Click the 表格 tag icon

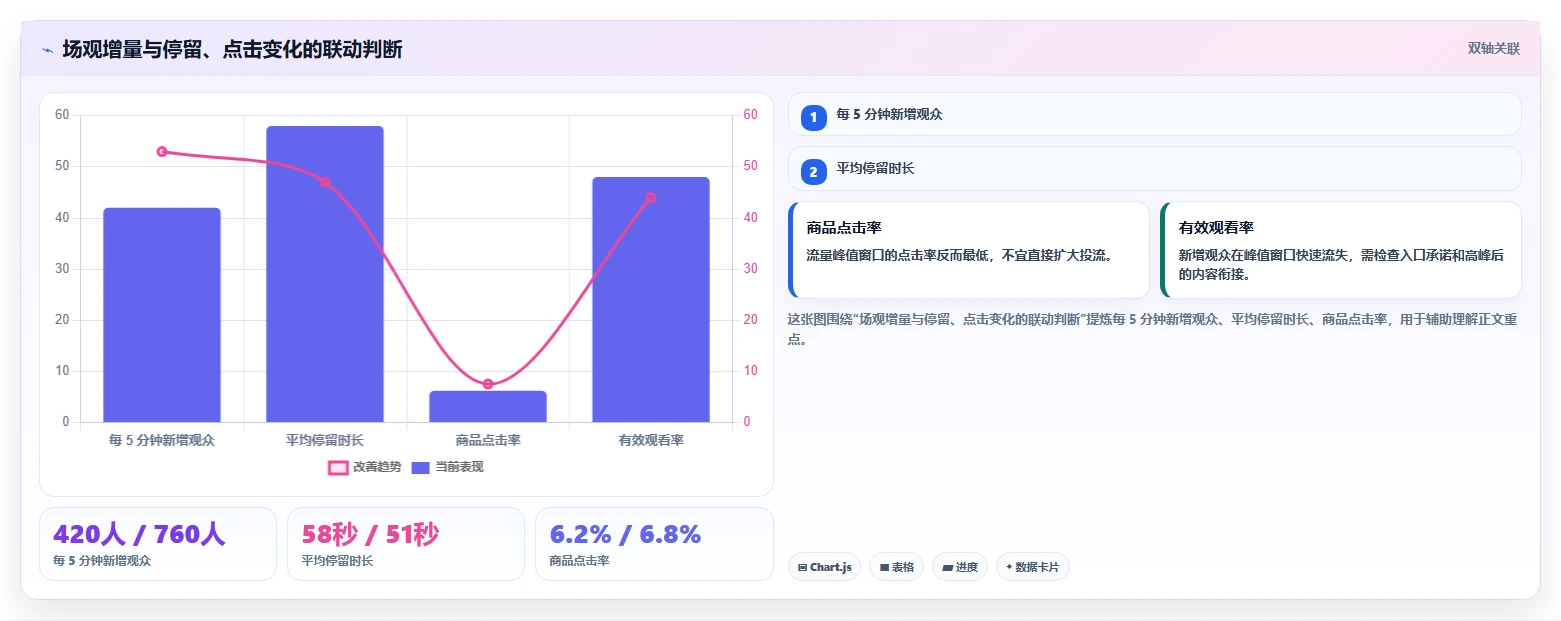click(884, 567)
